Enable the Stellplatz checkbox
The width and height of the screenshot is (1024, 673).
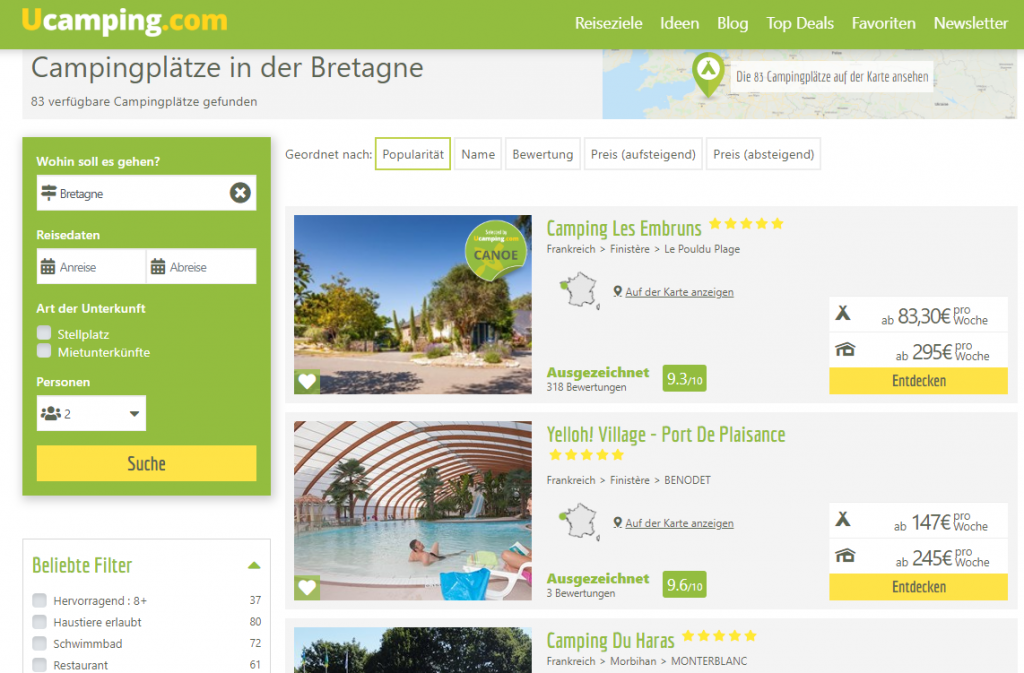pos(44,333)
